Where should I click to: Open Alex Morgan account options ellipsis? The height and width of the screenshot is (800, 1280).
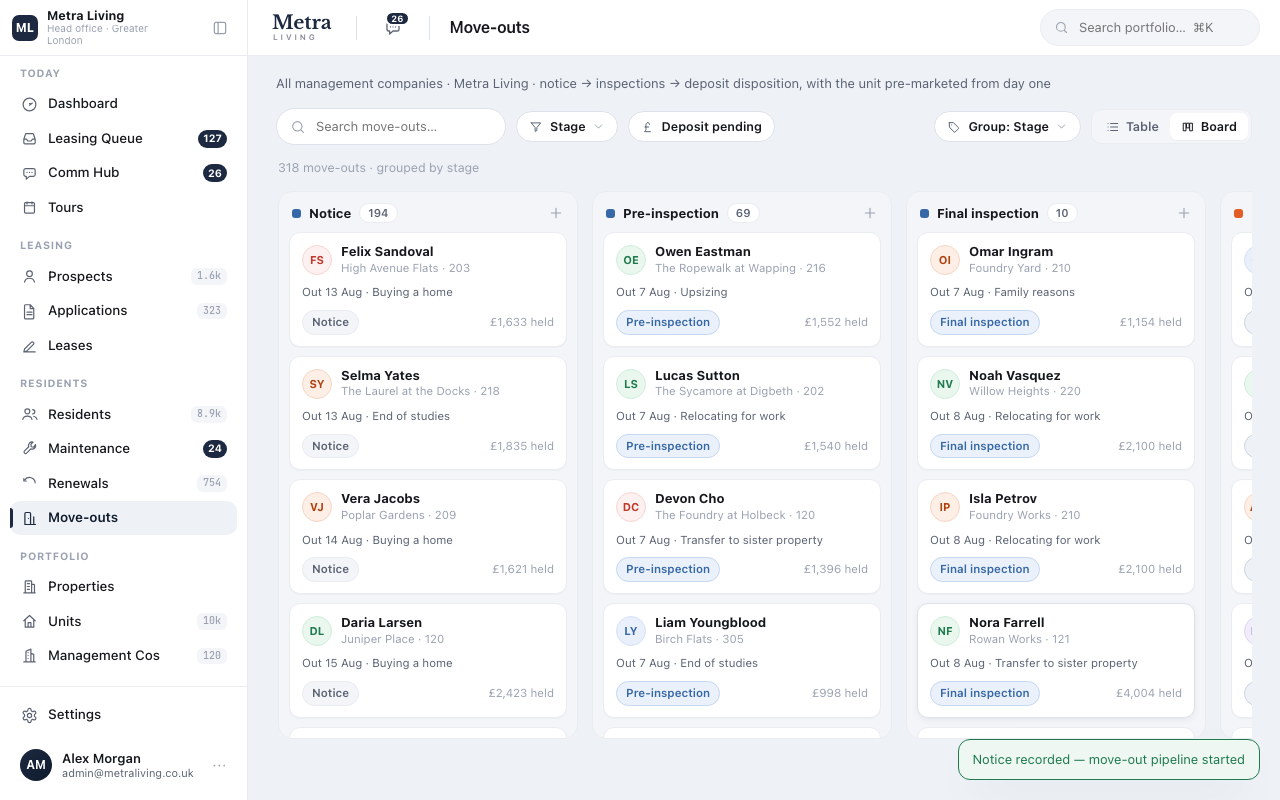point(219,766)
